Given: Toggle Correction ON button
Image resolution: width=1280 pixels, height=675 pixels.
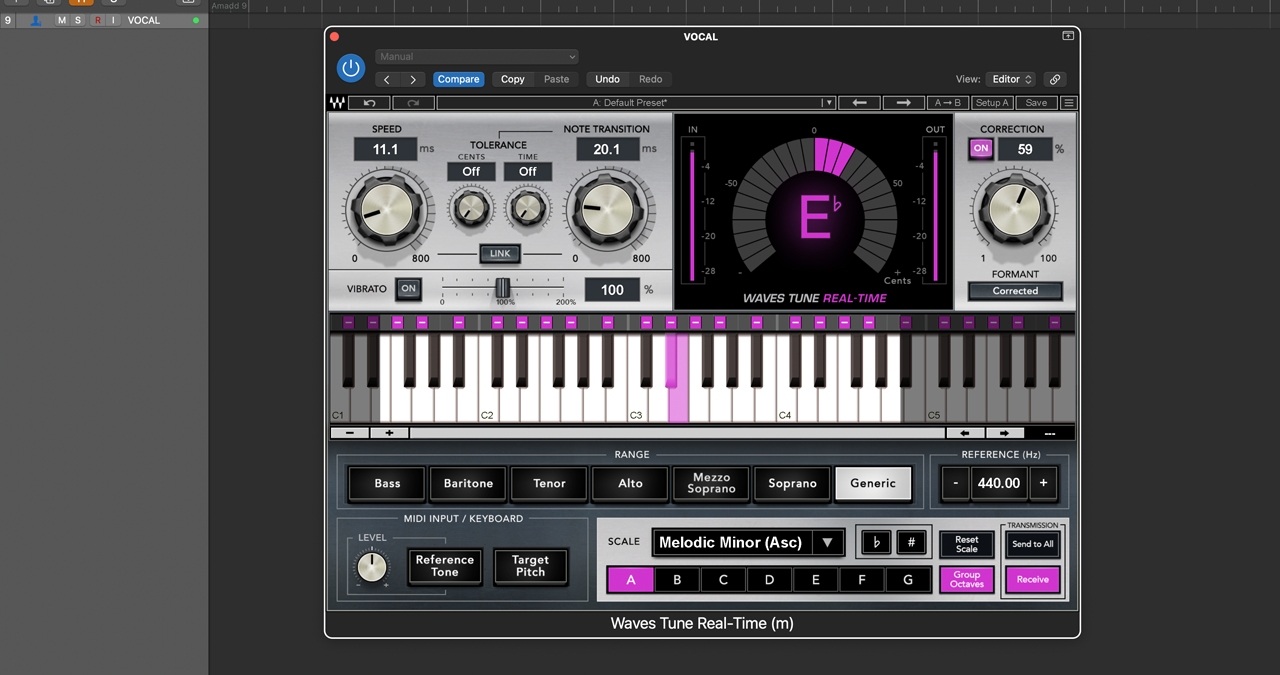Looking at the screenshot, I should (x=981, y=149).
